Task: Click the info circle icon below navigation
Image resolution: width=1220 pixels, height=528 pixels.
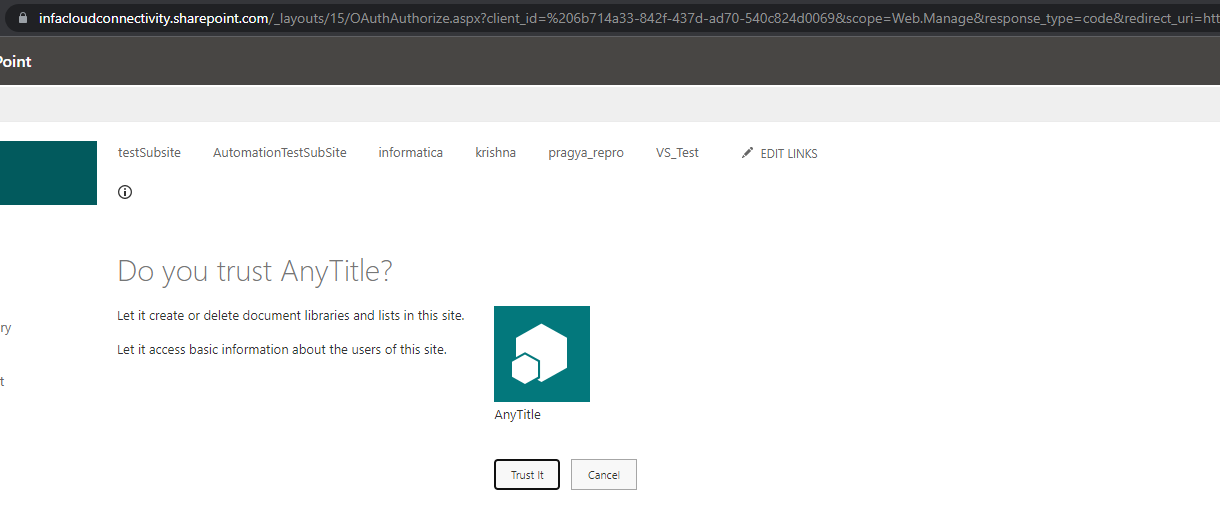Action: 125,192
